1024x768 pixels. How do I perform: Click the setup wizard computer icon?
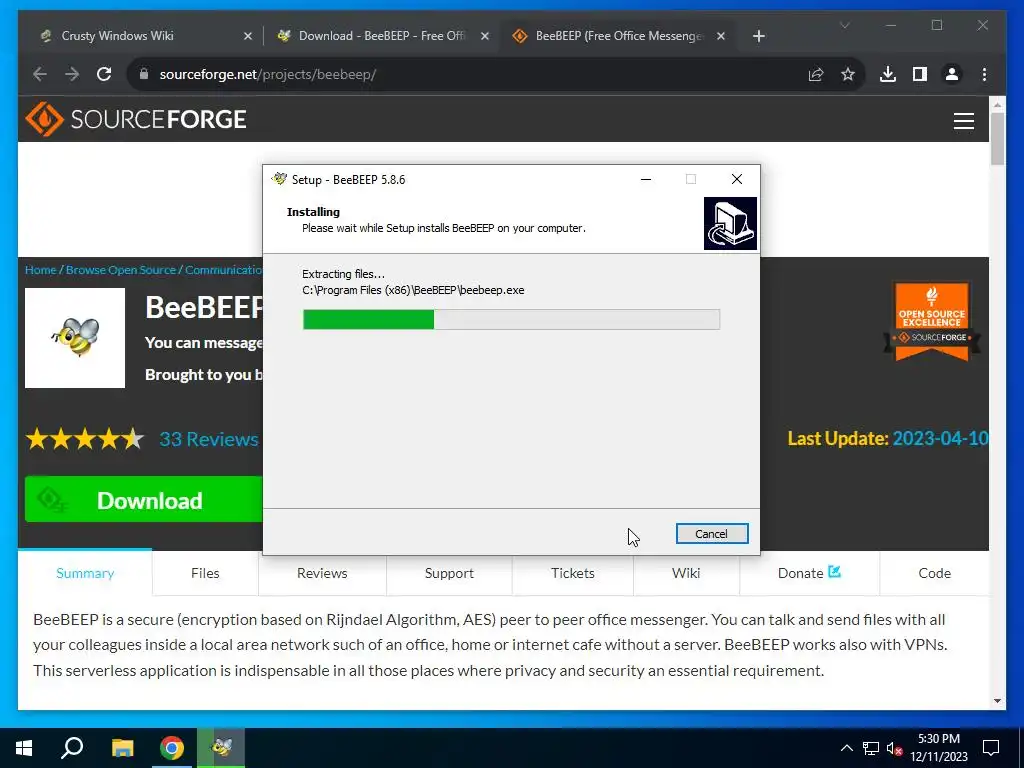pos(730,223)
